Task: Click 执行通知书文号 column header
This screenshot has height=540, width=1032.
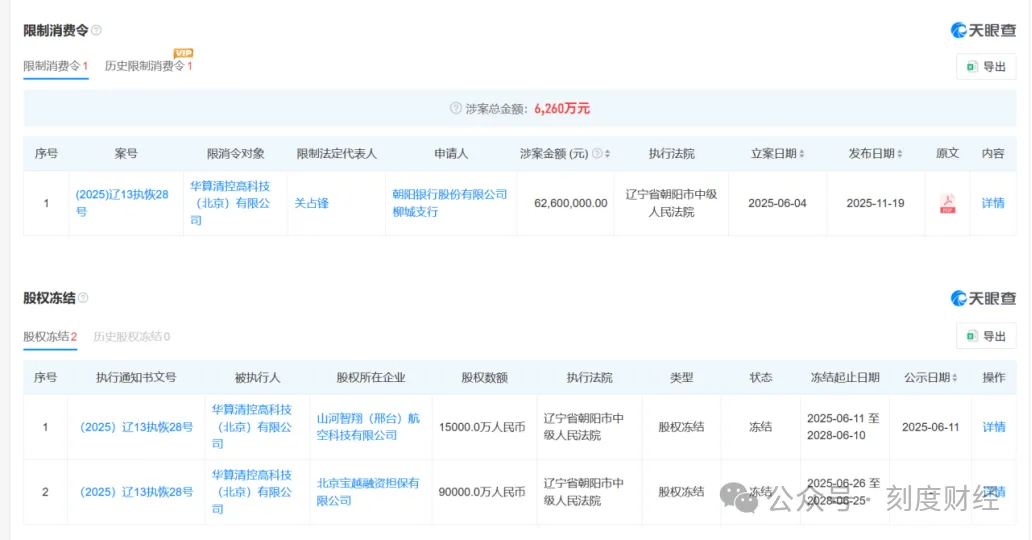Action: [x=136, y=377]
